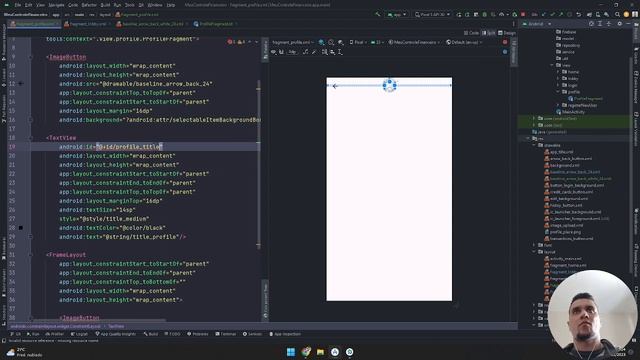Click the Undo arrow in main toolbar
Image resolution: width=640 pixels, height=360 pixels.
point(578,14)
